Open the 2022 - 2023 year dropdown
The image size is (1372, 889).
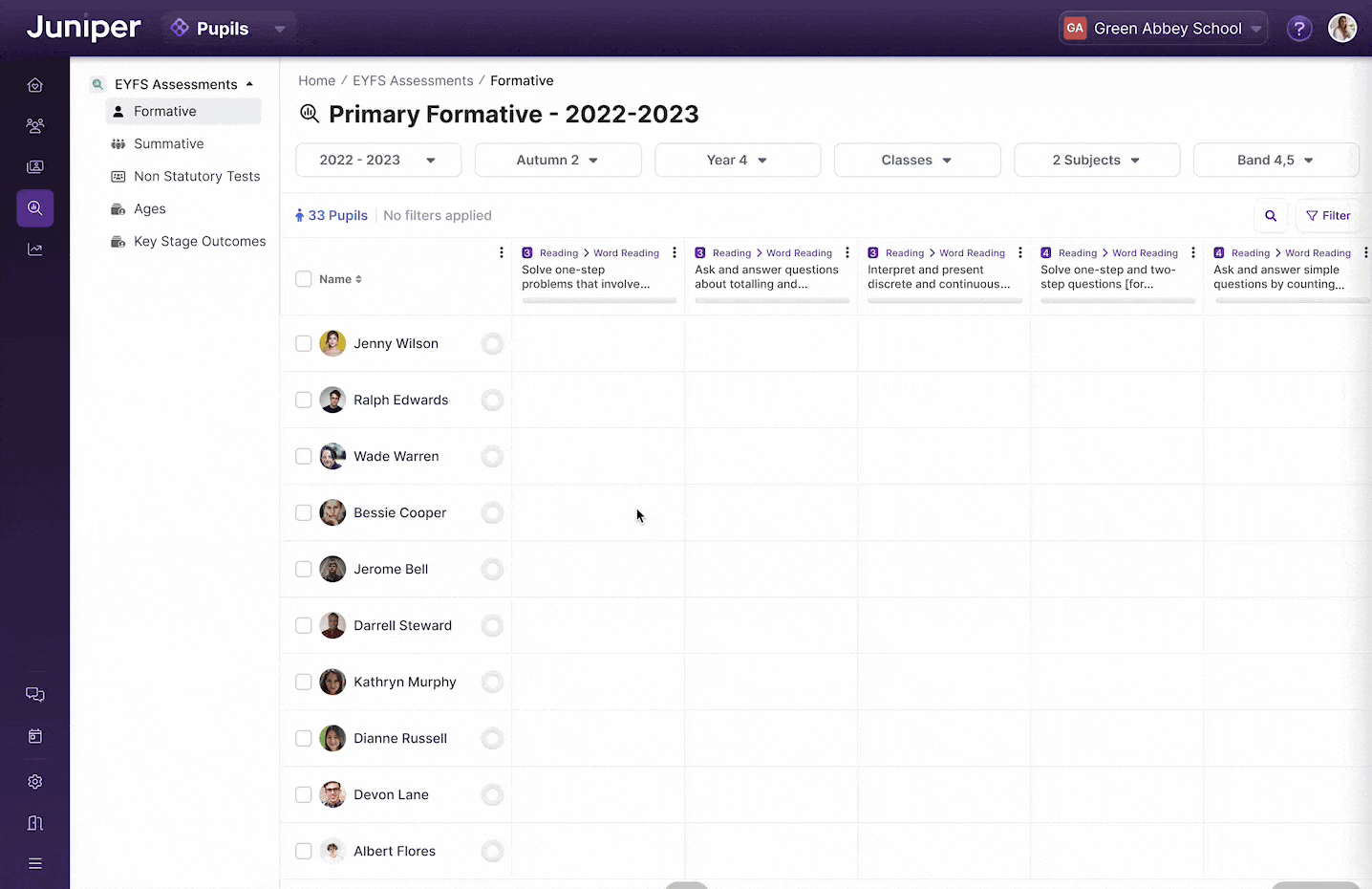tap(378, 161)
